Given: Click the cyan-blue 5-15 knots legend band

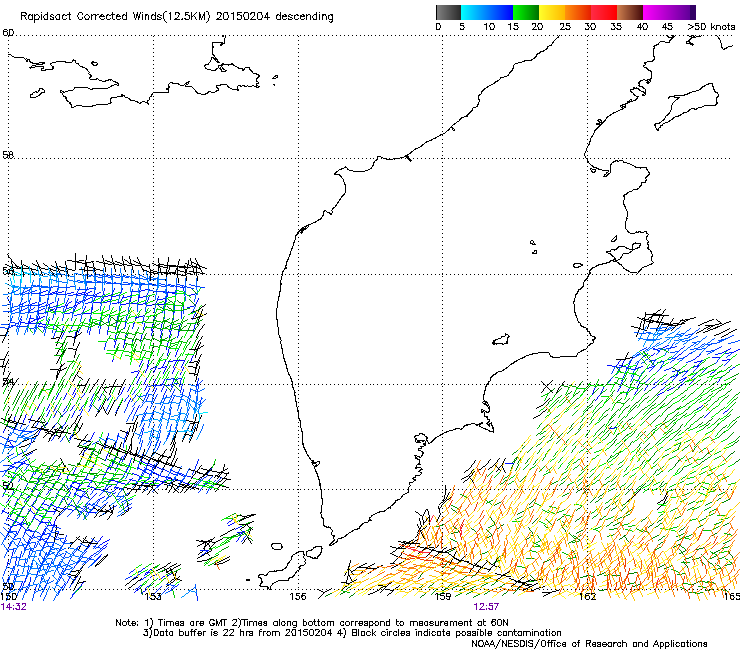Looking at the screenshot, I should click(487, 12).
